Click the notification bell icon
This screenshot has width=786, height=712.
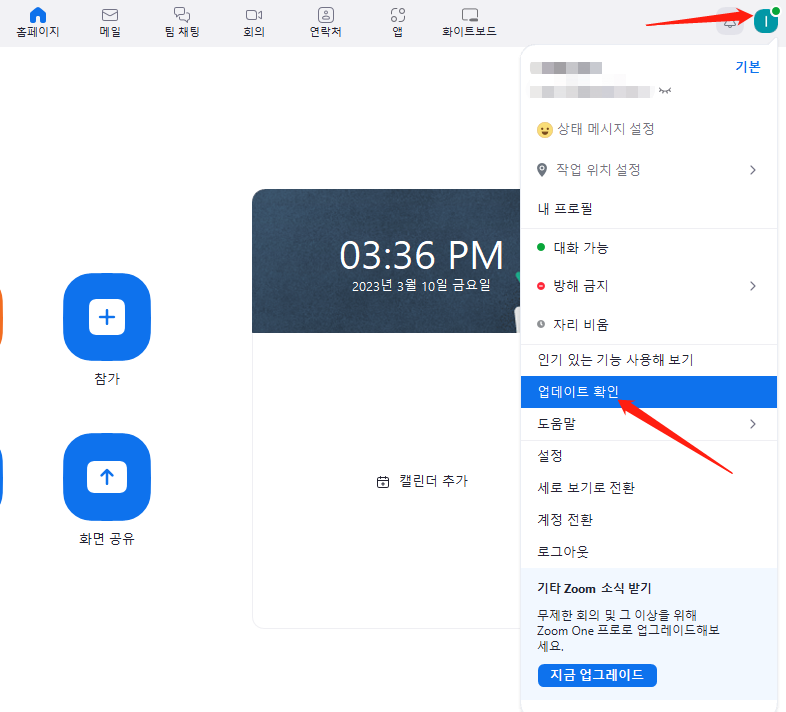[730, 22]
